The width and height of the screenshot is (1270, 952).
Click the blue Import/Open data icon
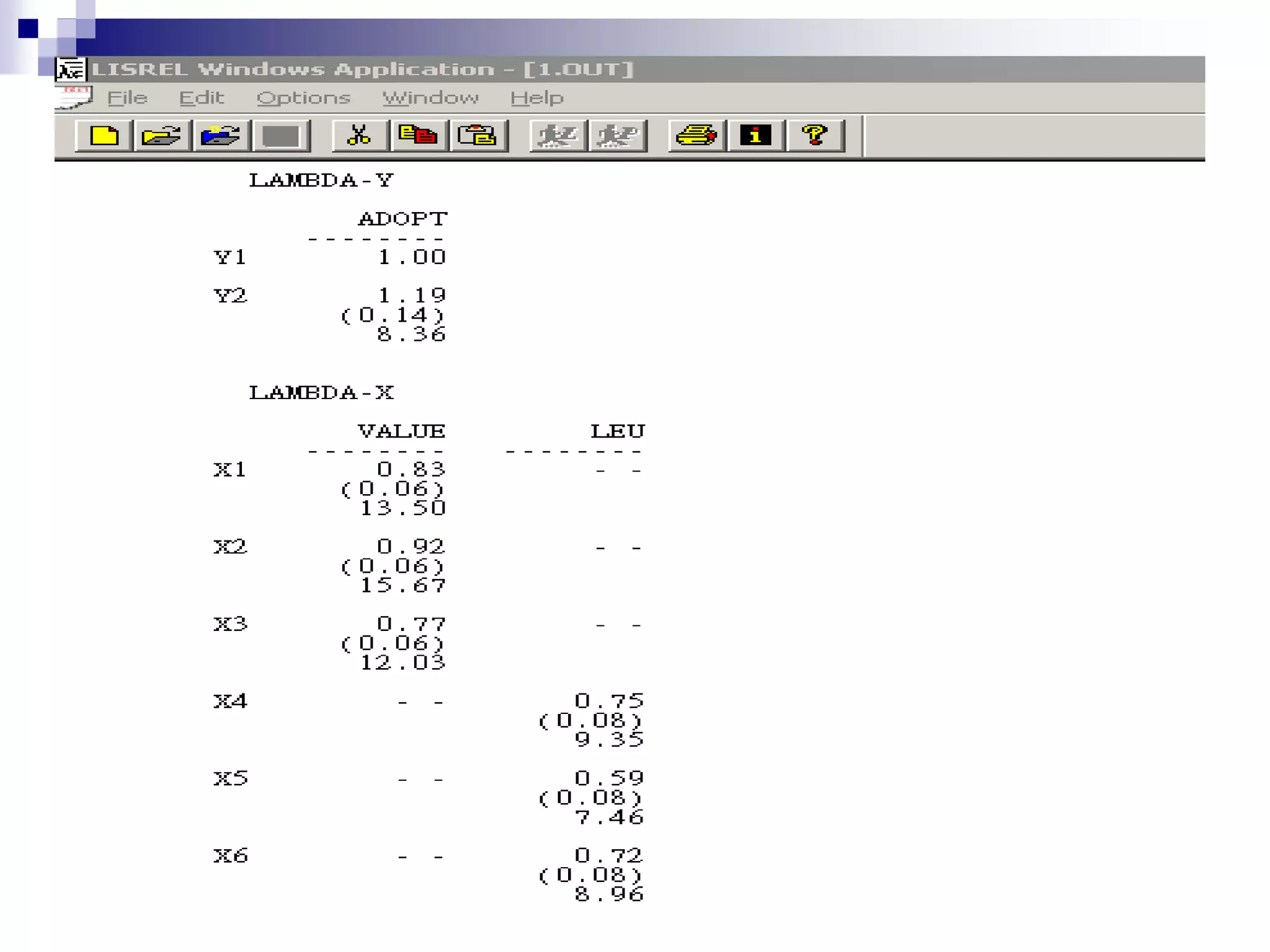coord(221,136)
